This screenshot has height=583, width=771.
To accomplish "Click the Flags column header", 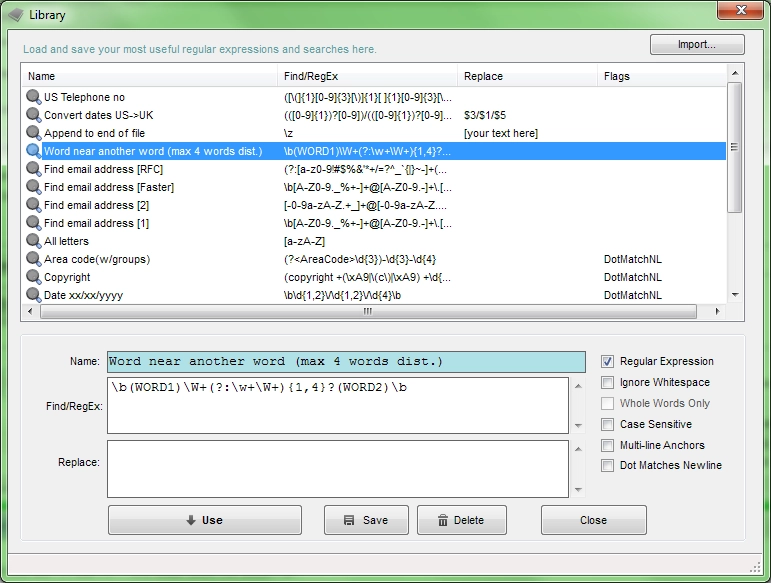I will tap(662, 76).
